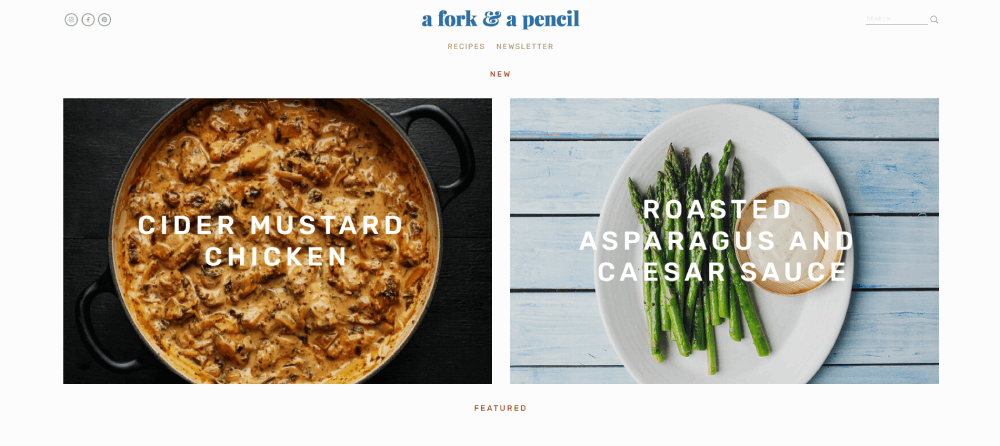The height and width of the screenshot is (446, 1000).
Task: Click the NEW section heading
Action: point(501,74)
